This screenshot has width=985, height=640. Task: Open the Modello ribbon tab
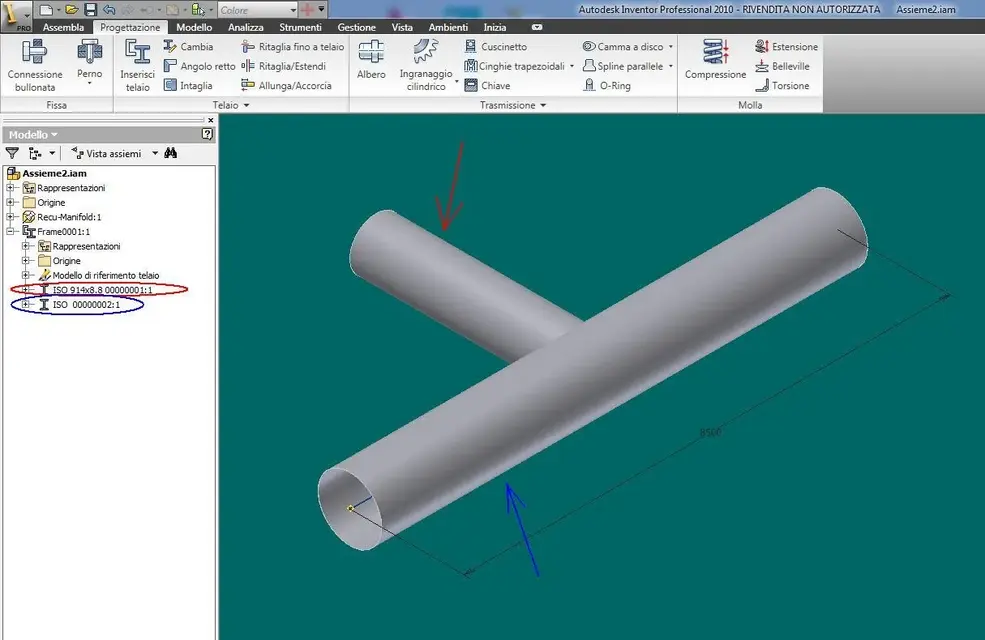coord(194,27)
